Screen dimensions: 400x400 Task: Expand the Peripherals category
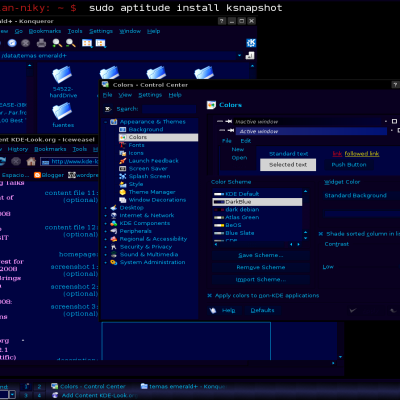[106, 231]
